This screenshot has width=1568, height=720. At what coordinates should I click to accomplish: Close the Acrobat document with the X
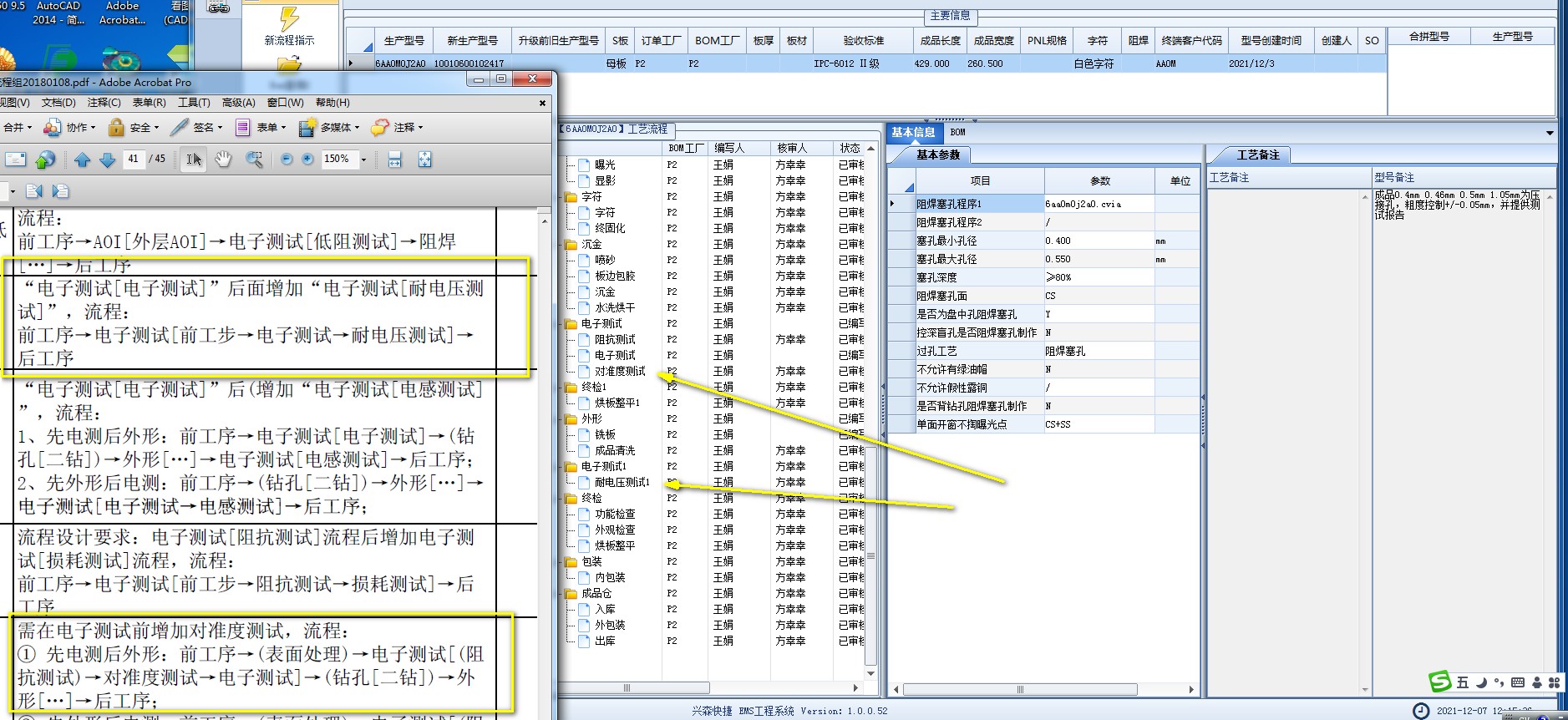pos(542,103)
